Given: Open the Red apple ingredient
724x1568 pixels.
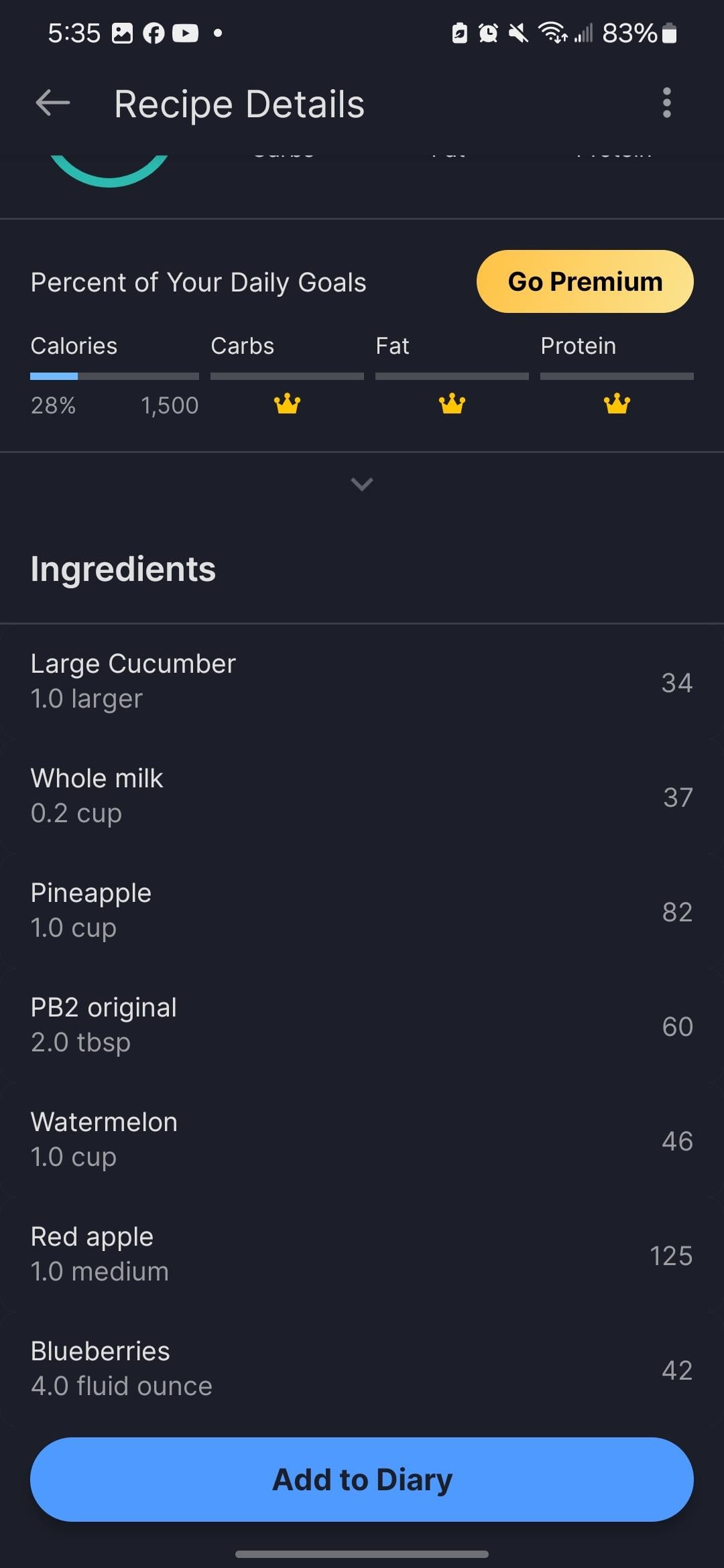Looking at the screenshot, I should click(x=362, y=1254).
